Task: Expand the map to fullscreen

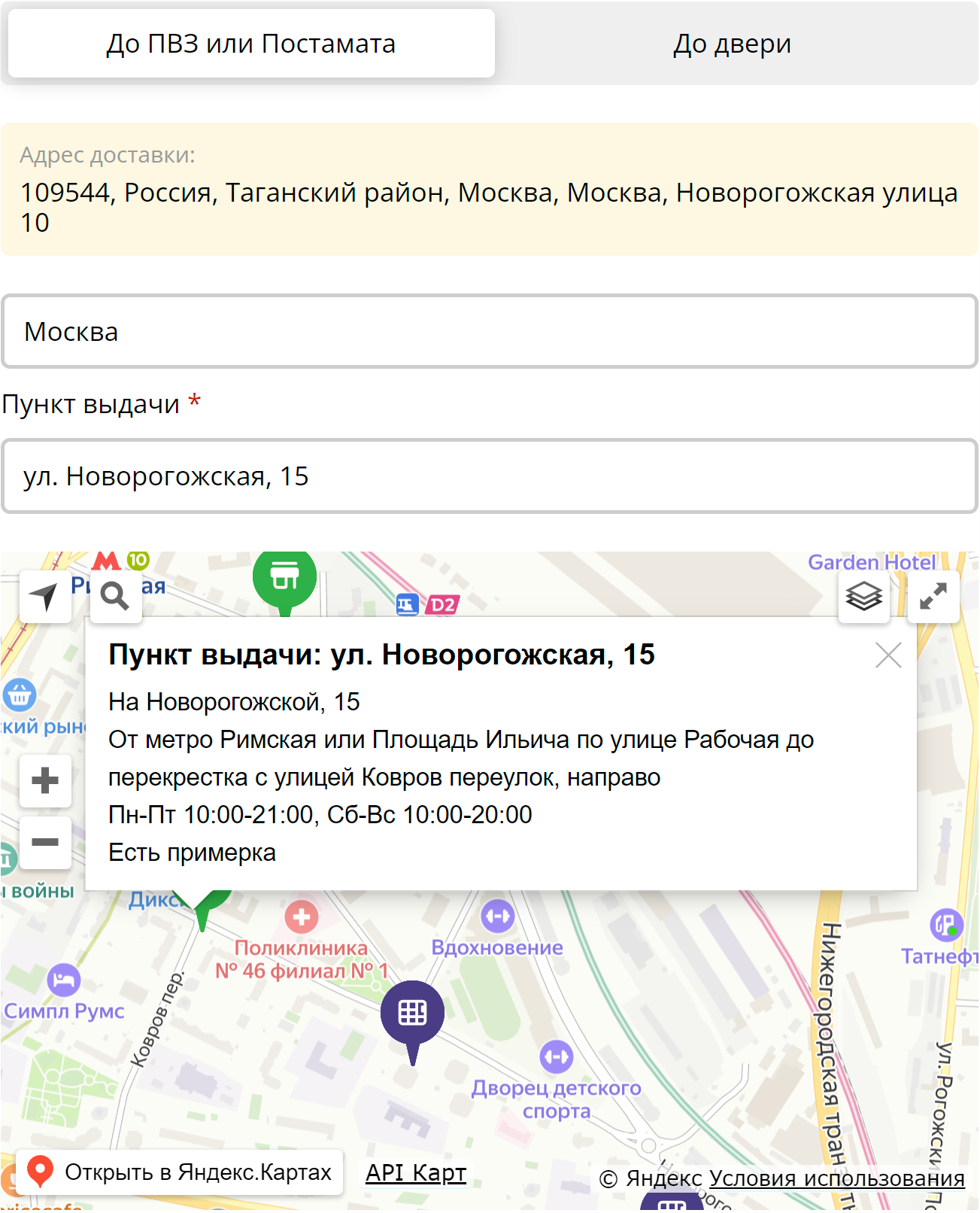Action: [933, 597]
